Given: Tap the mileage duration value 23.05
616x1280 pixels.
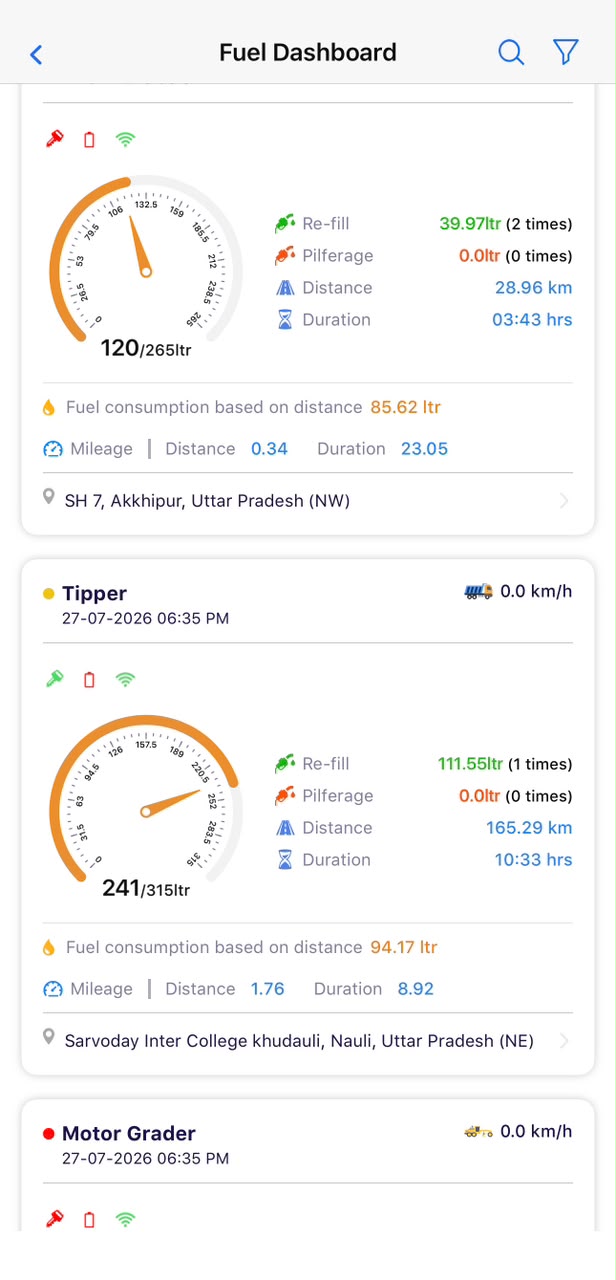Looking at the screenshot, I should (424, 449).
